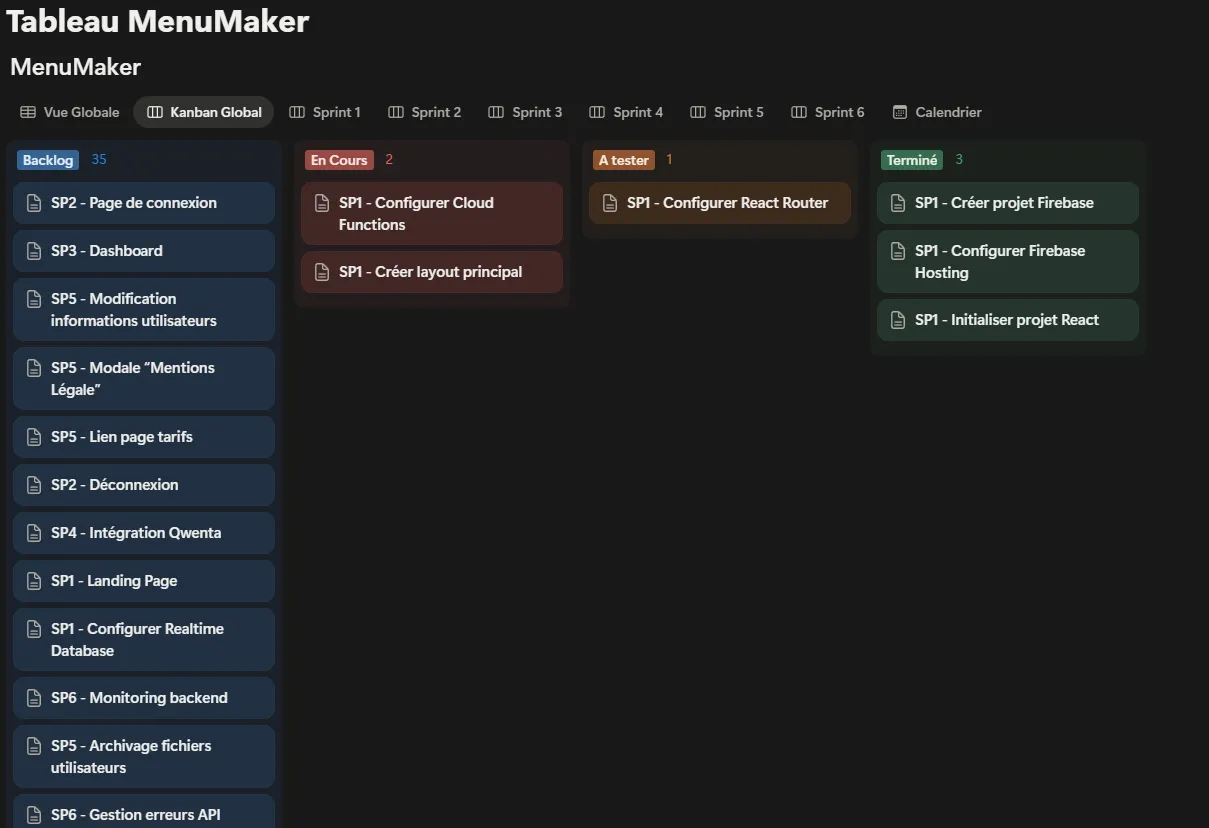Click the Backlog column label

click(x=48, y=160)
